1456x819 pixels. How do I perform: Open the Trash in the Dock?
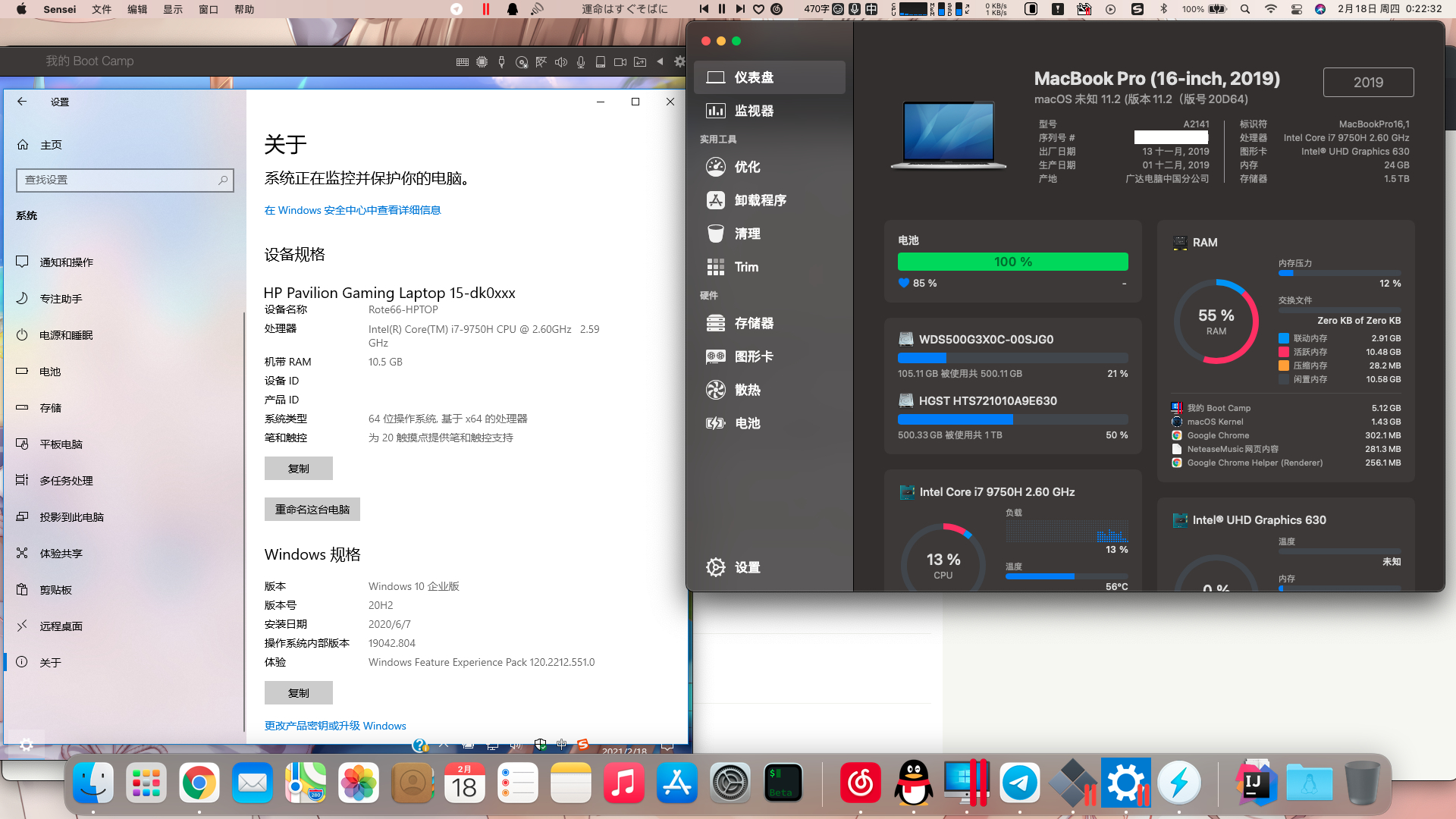click(1363, 783)
